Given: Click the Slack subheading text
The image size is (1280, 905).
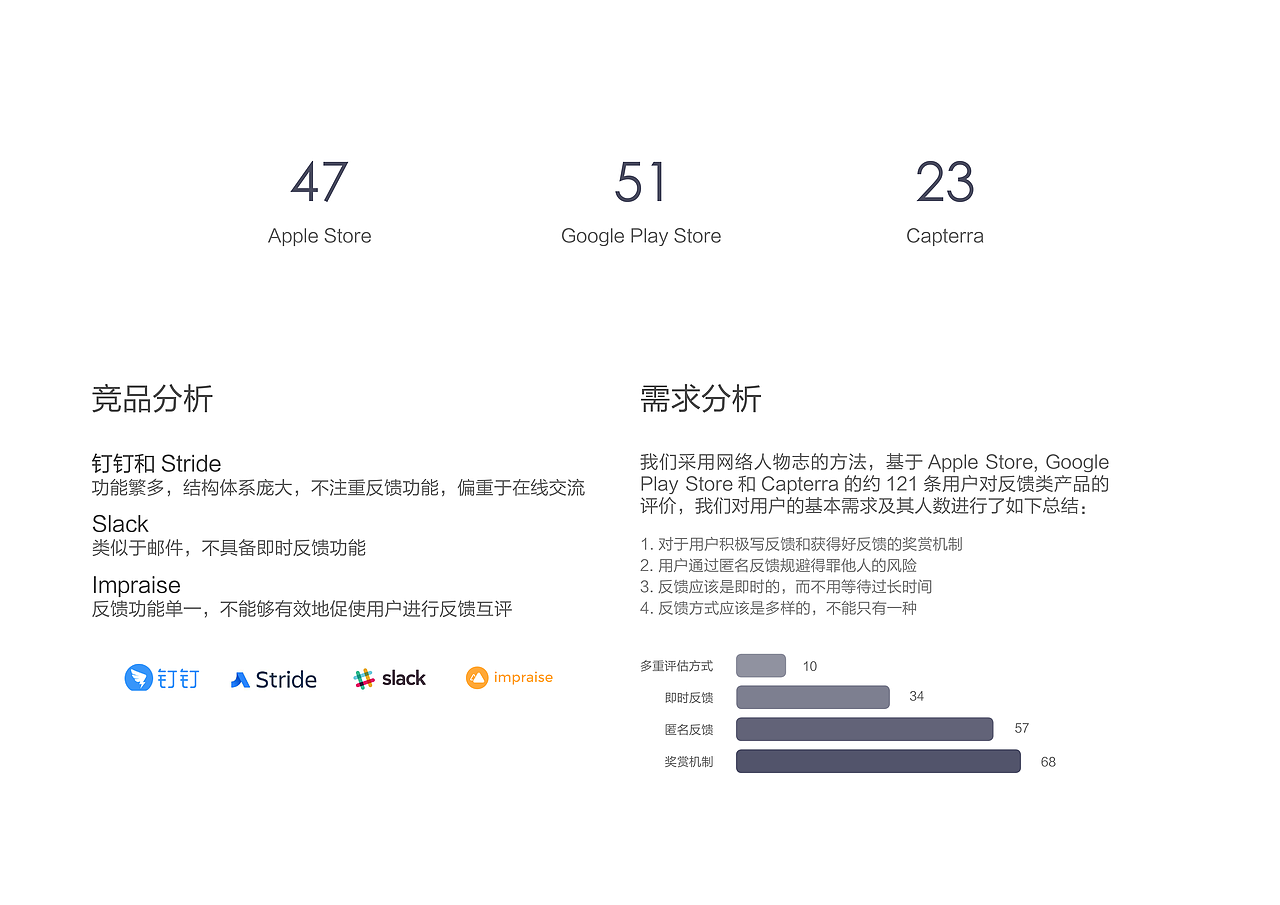Looking at the screenshot, I should (120, 524).
